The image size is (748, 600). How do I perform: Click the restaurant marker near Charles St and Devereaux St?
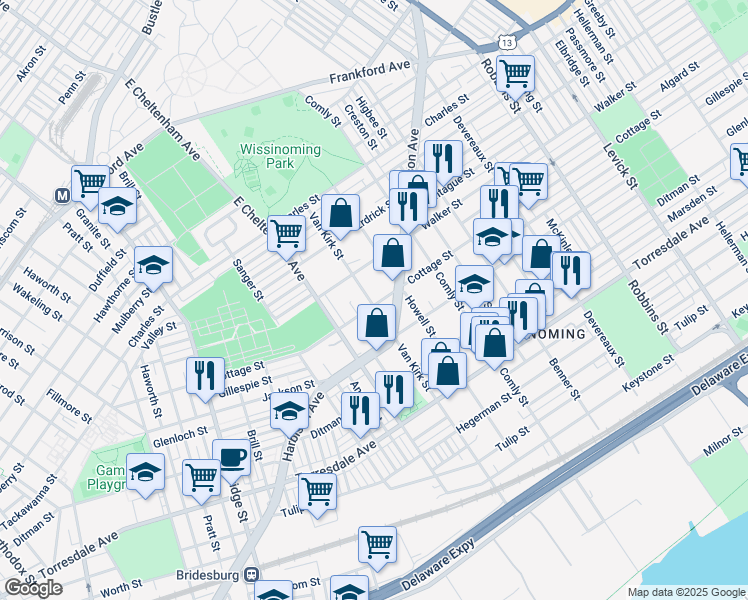[x=443, y=161]
